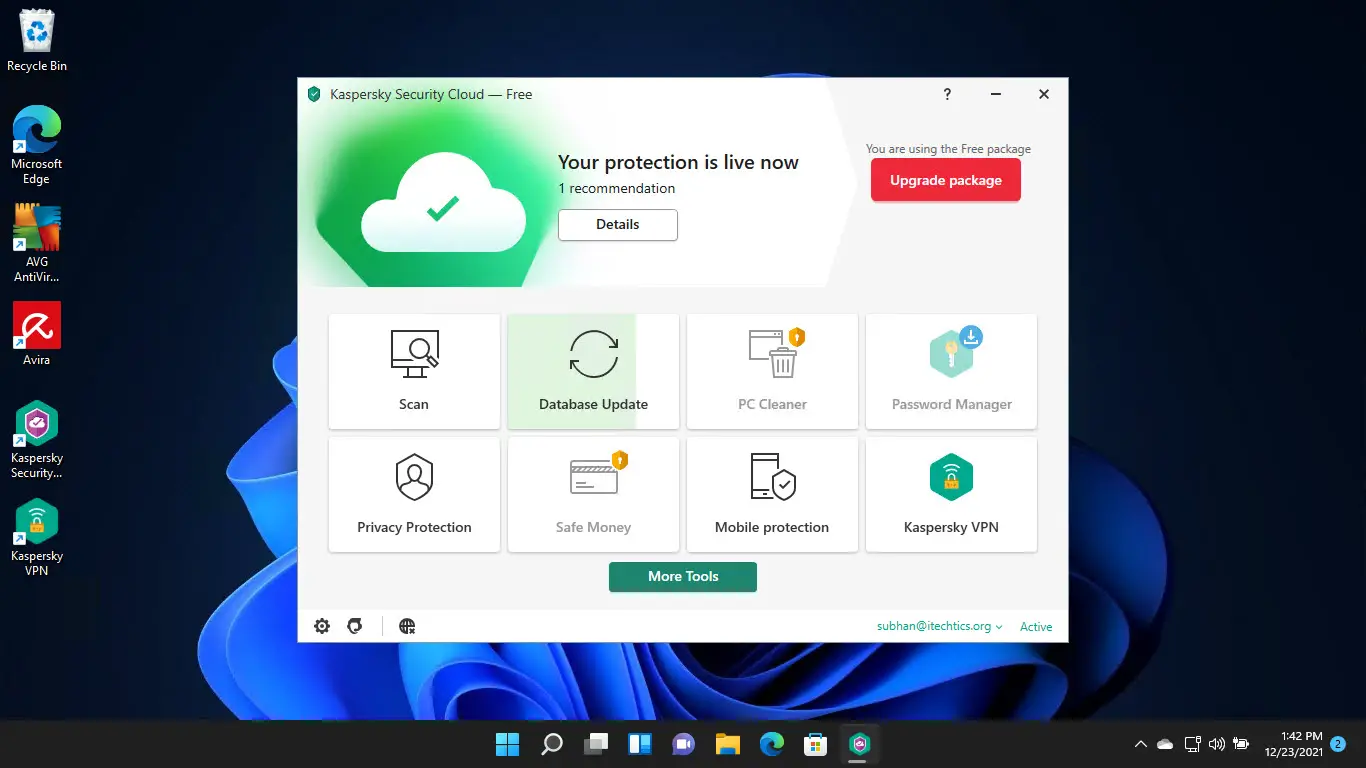Open volume speaker tray icon
Viewport: 1366px width, 768px height.
point(1217,744)
